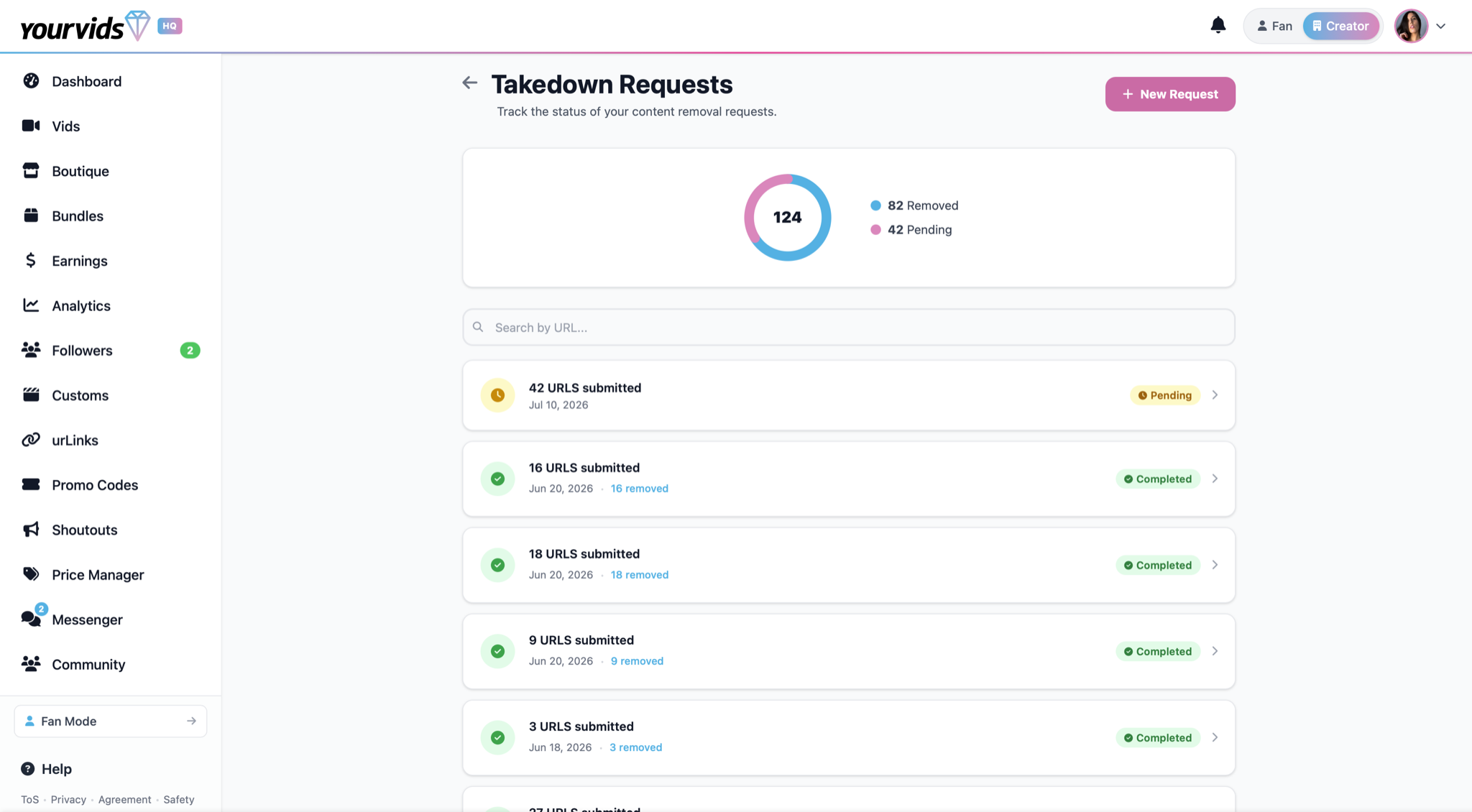1472x812 pixels.
Task: Click the user profile avatar
Action: coord(1411,26)
